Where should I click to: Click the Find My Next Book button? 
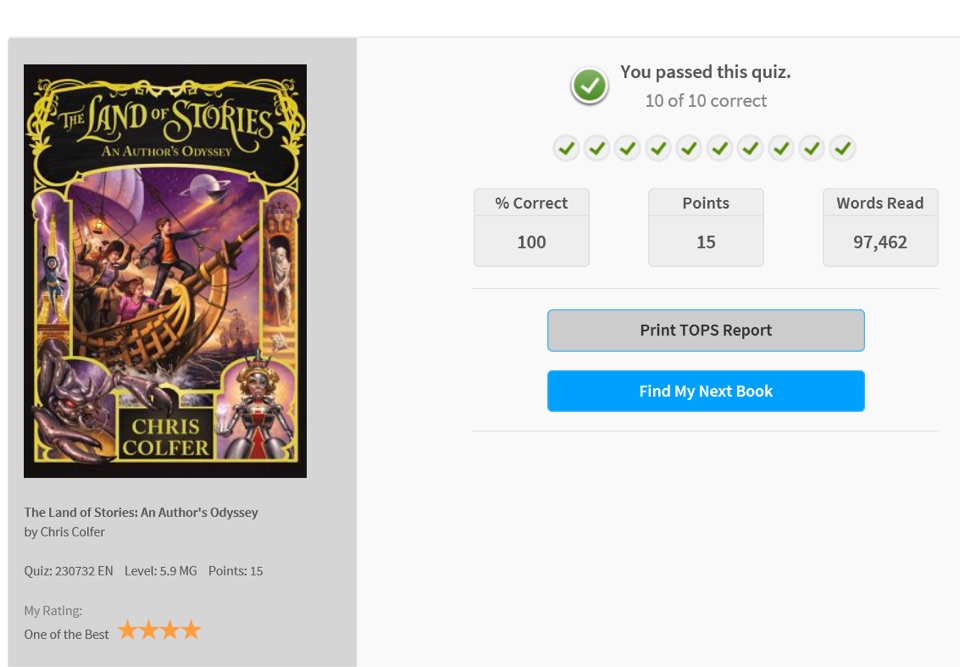(706, 391)
